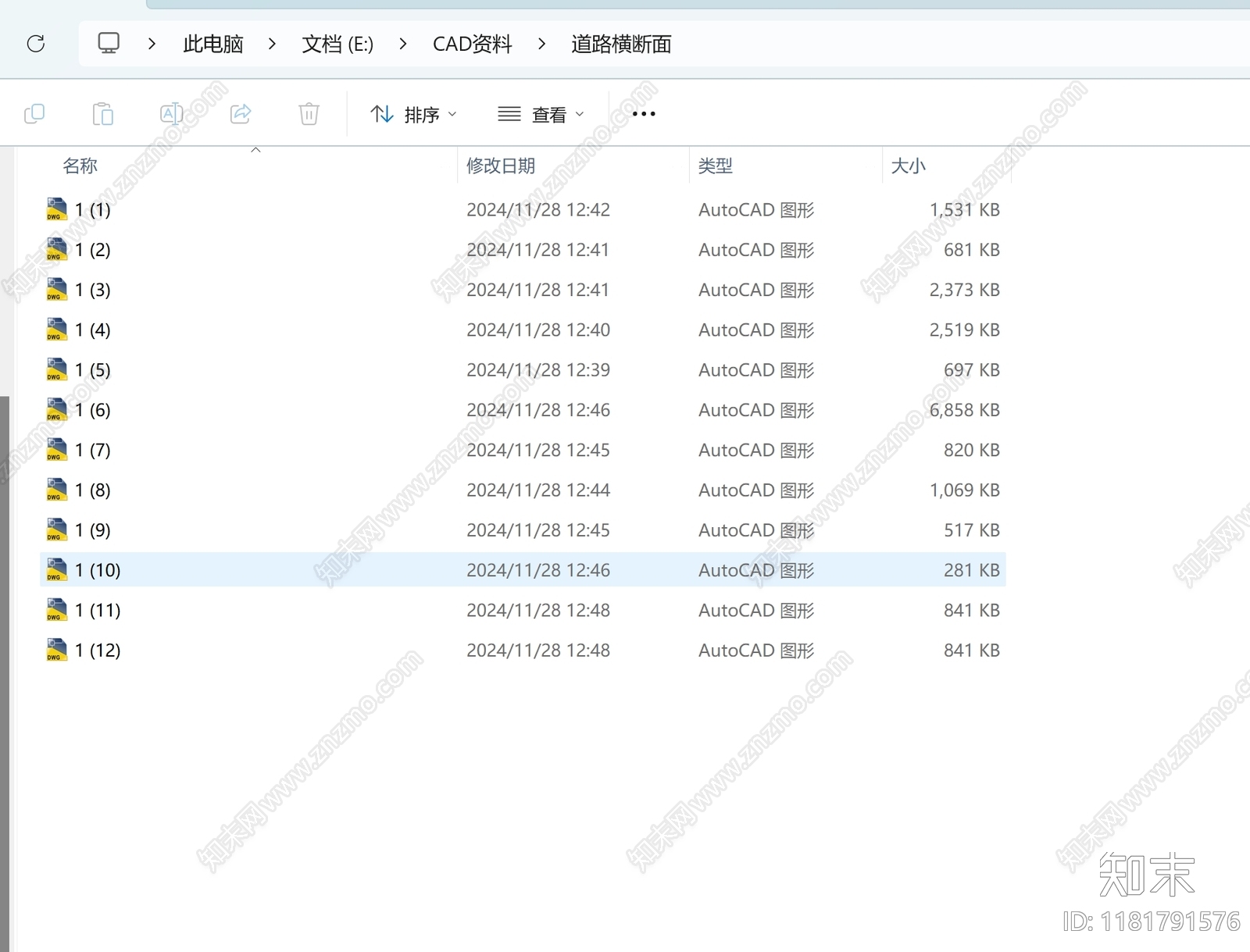Image resolution: width=1250 pixels, height=952 pixels.
Task: Select file name 1 (9)
Action: (93, 530)
